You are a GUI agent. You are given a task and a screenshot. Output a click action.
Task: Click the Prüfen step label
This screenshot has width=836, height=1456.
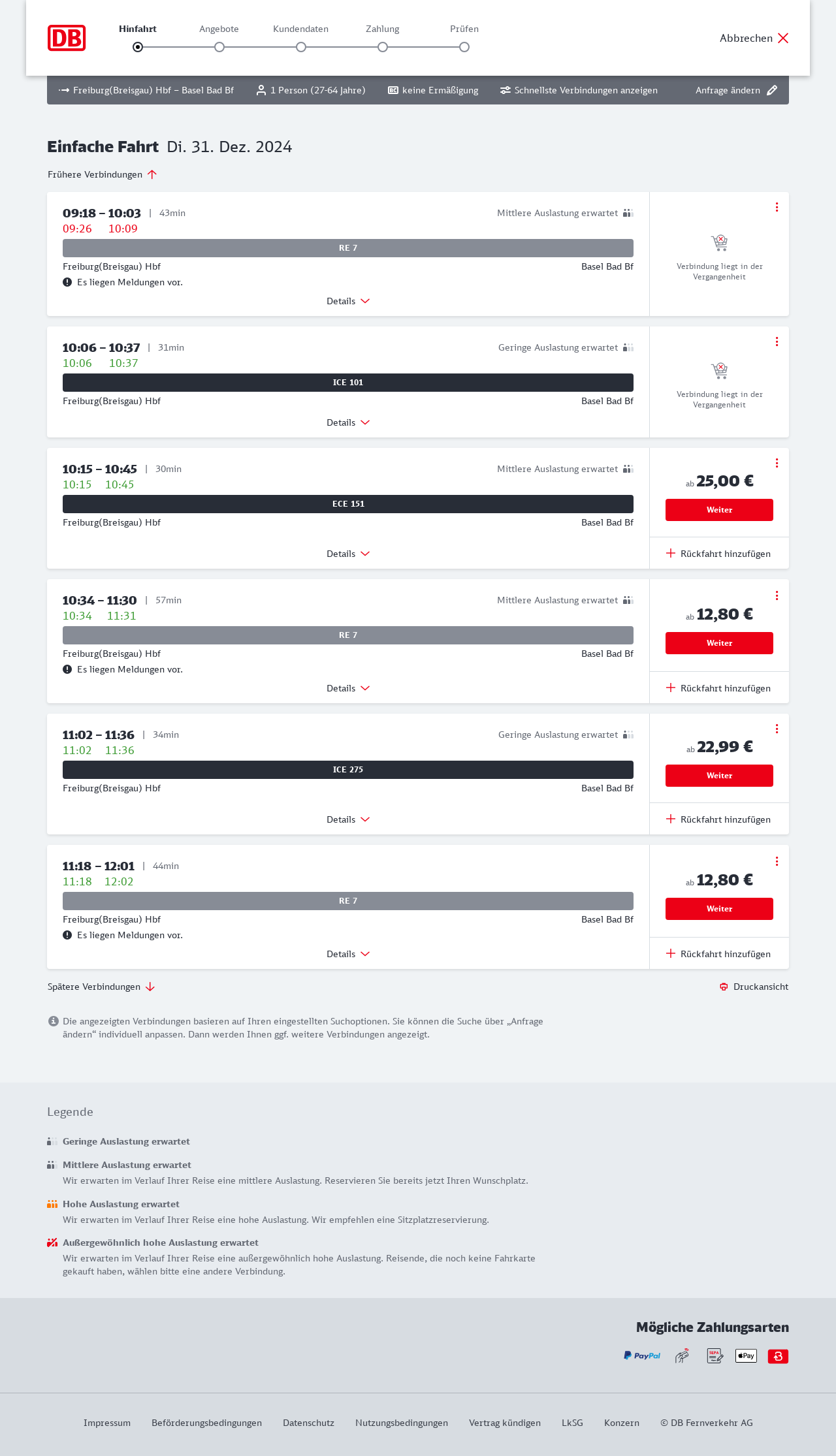(464, 29)
